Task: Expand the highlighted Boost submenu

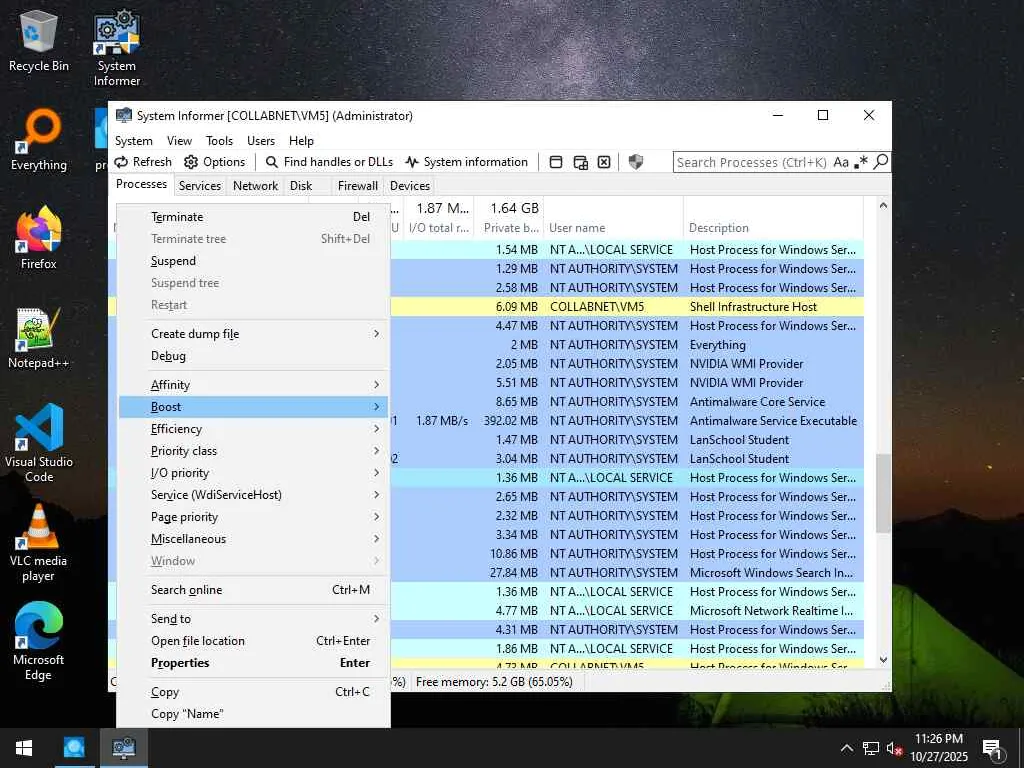Action: coord(253,407)
